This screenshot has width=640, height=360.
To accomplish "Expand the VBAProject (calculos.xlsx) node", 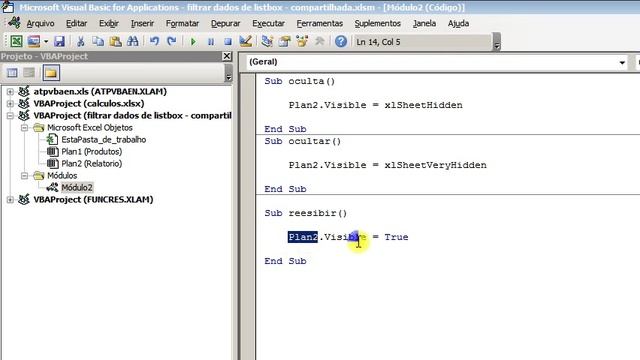I will (10, 104).
